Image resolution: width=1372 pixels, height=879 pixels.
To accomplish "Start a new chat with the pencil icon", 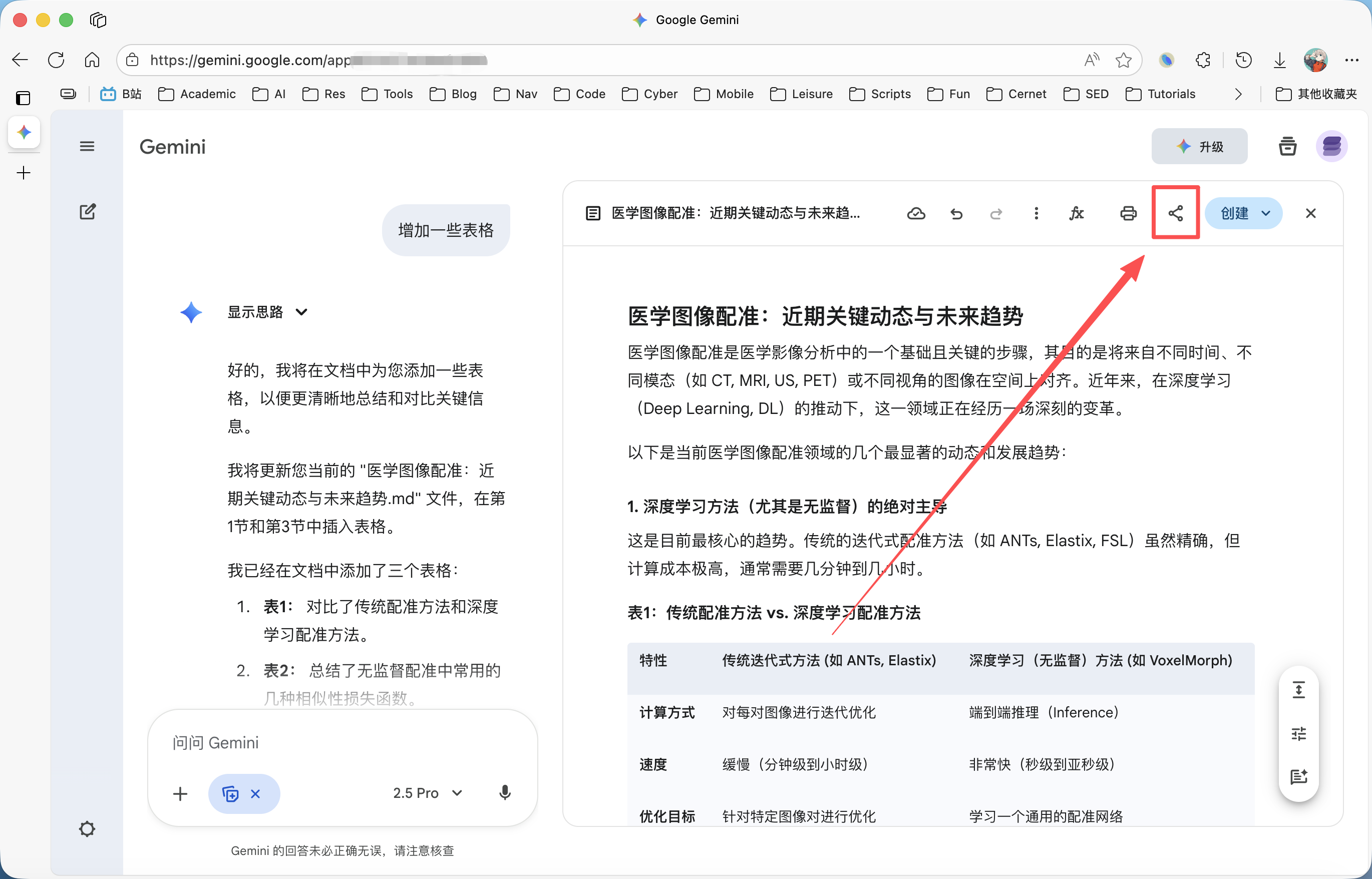I will coord(87,211).
